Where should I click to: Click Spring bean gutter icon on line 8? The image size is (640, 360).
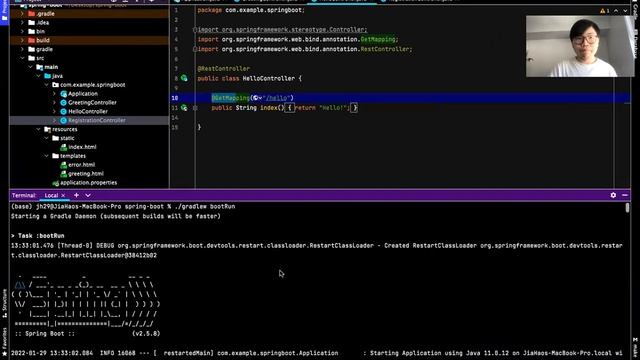(184, 78)
